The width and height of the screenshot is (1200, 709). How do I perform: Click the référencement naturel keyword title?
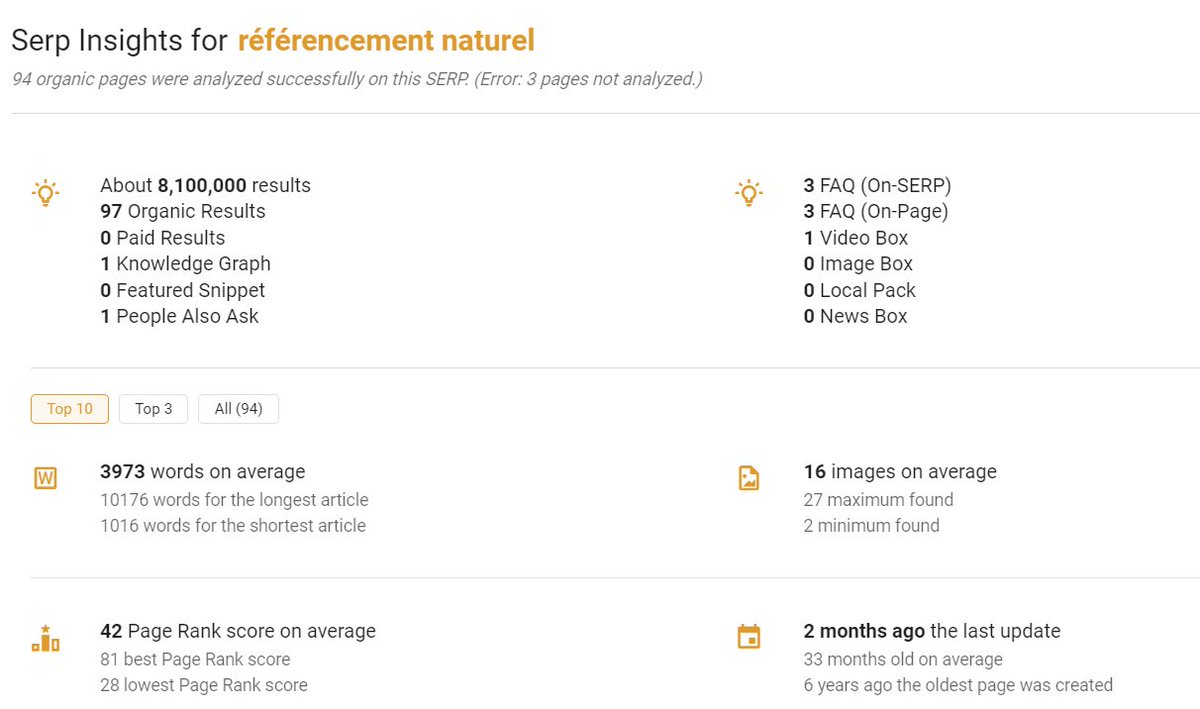[386, 41]
